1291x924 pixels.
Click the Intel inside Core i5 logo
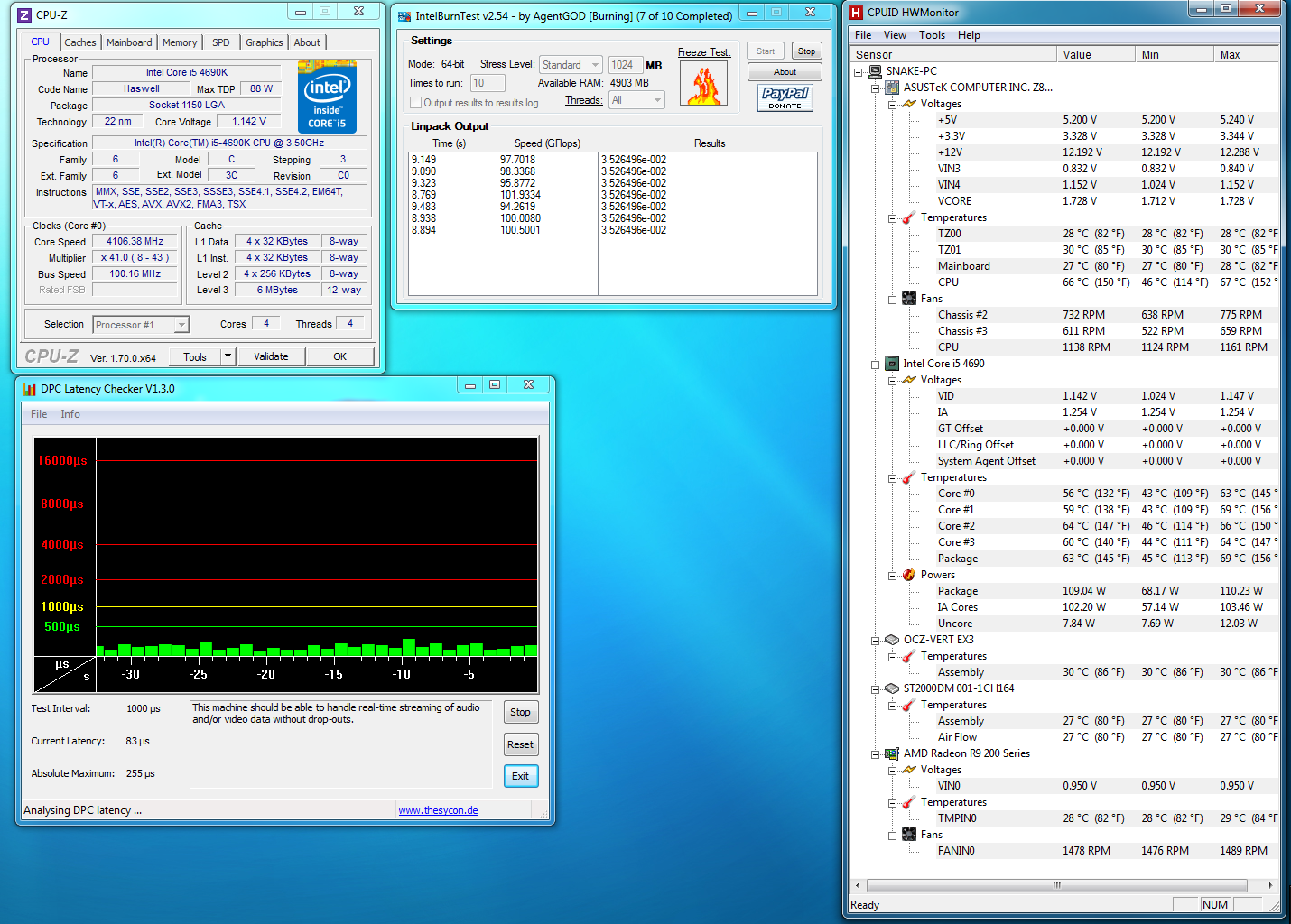pos(327,97)
